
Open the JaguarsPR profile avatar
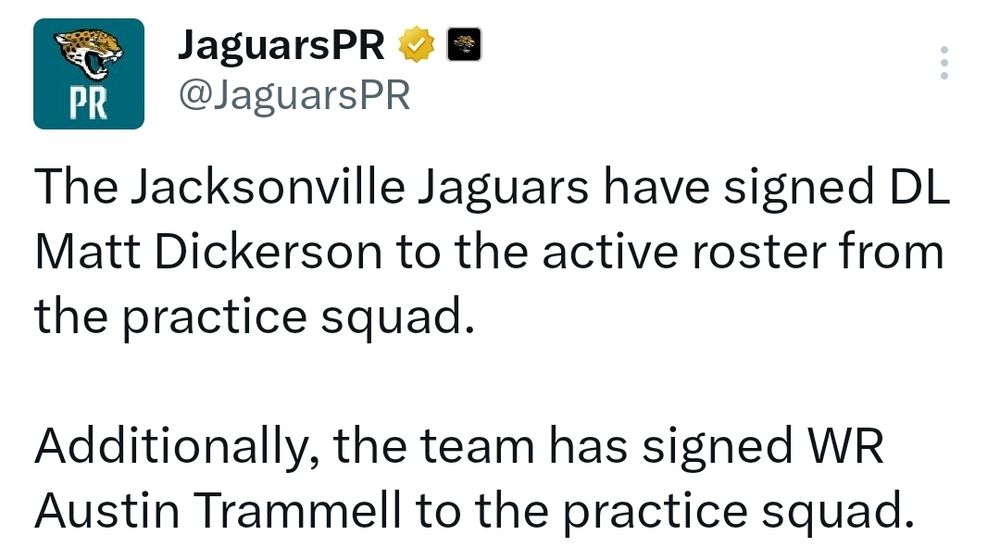click(x=89, y=73)
